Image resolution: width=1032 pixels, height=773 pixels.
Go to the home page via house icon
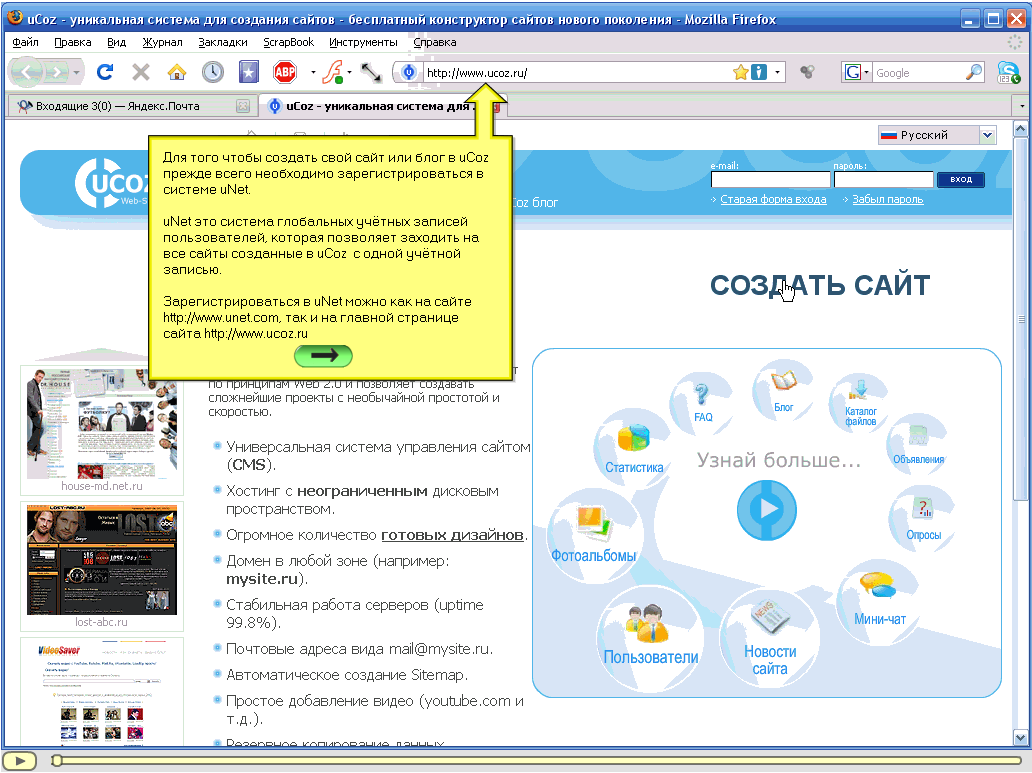pyautogui.click(x=176, y=72)
